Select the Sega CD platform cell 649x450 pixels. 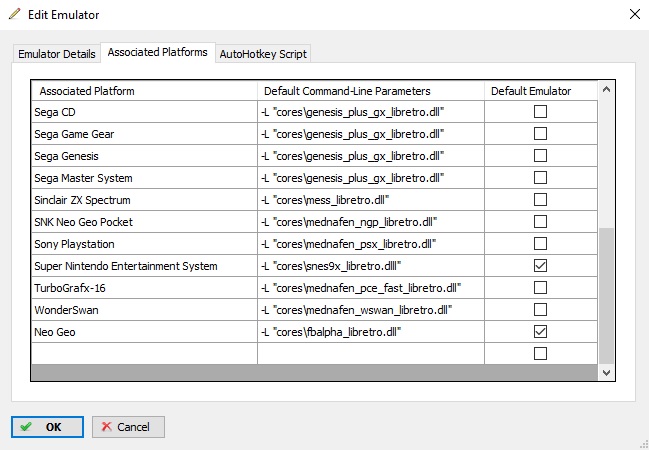(144, 112)
